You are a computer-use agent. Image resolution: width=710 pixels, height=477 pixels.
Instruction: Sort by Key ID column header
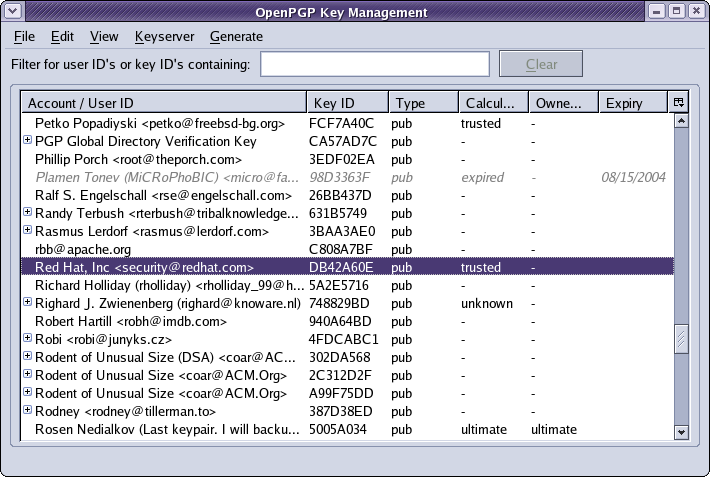(347, 103)
